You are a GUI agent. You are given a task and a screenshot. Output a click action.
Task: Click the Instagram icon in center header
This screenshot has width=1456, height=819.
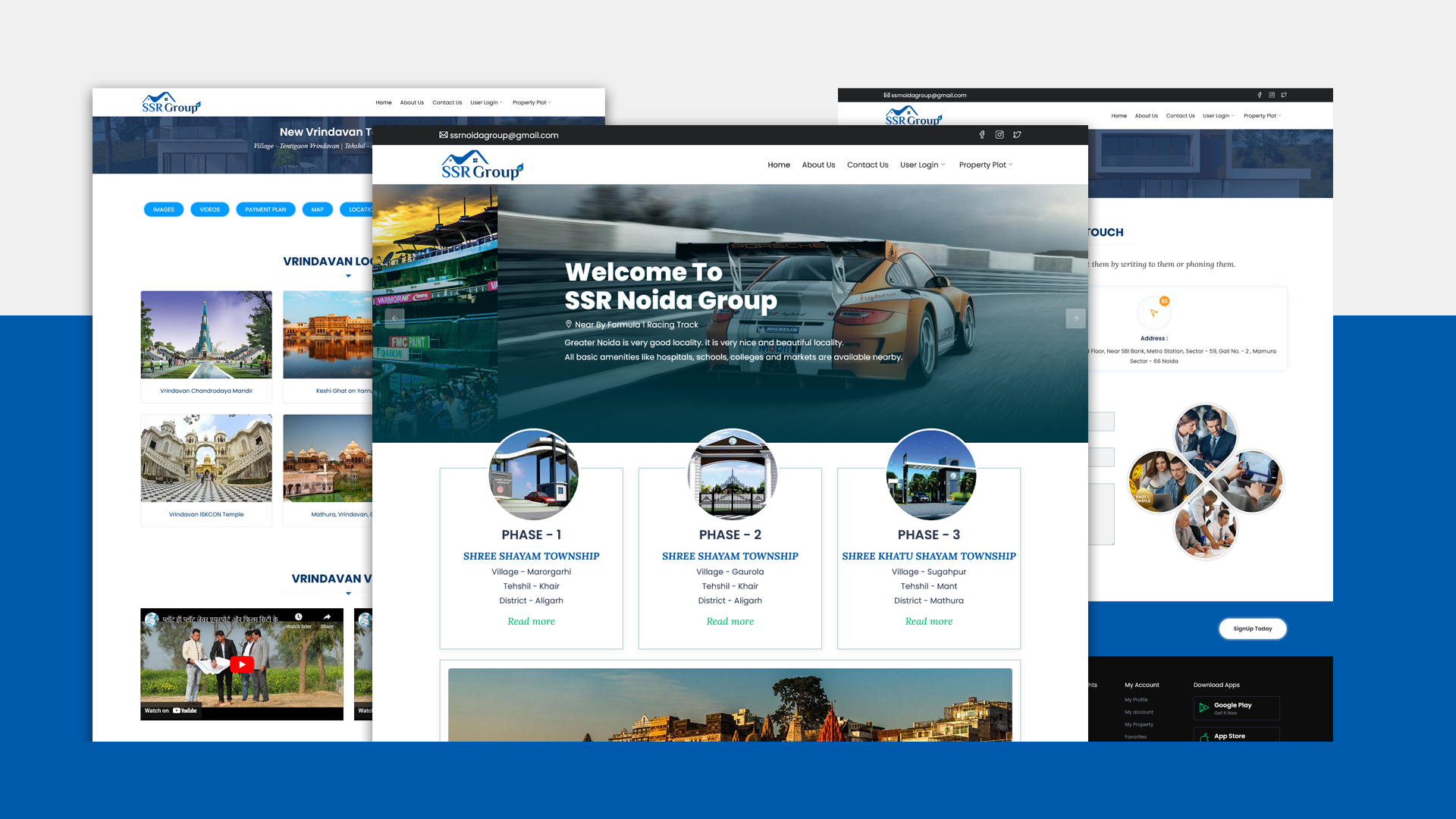[999, 135]
